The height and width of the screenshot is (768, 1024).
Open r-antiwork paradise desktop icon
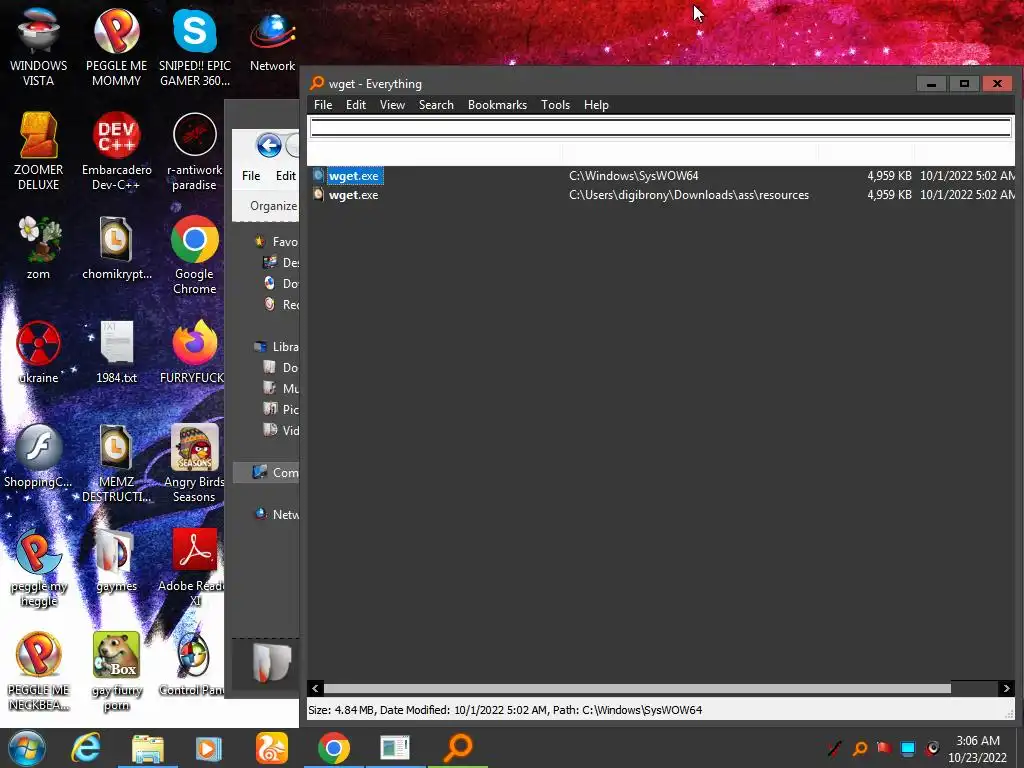(x=195, y=151)
